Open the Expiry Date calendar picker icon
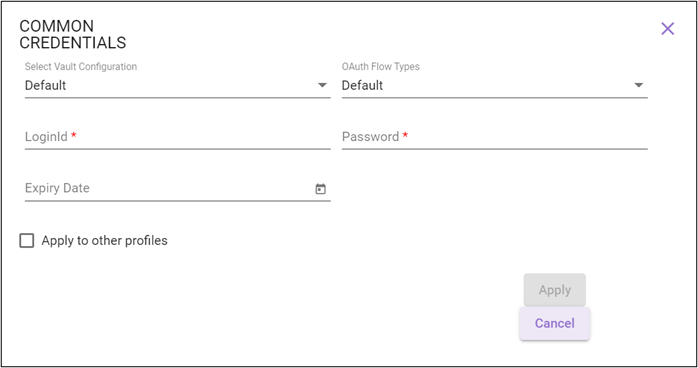Viewport: 698px width, 368px height. tap(321, 189)
